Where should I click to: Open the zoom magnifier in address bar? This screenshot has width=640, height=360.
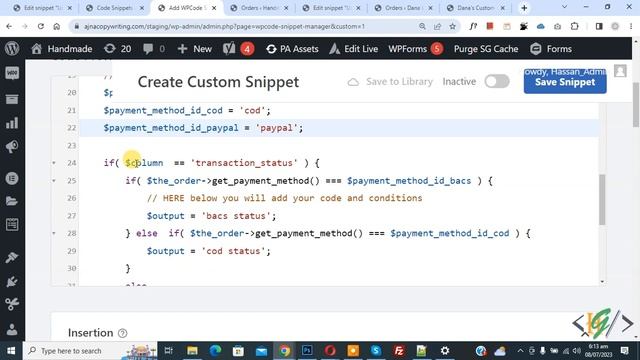coord(422,27)
